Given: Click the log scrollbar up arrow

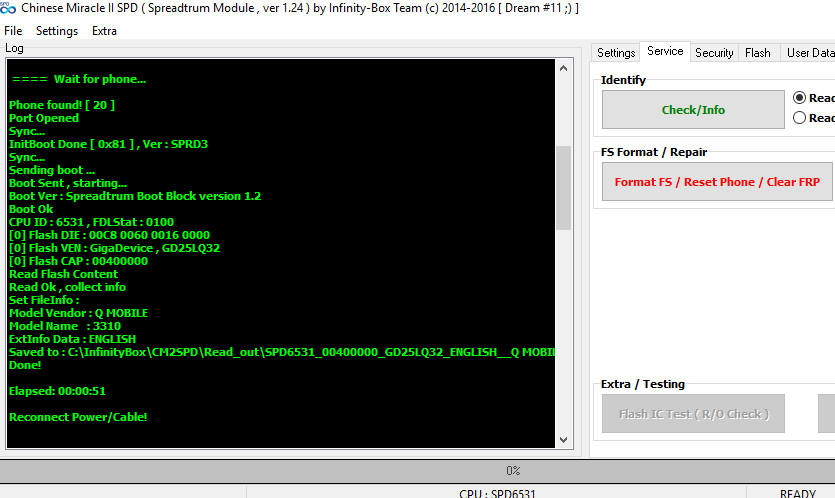Looking at the screenshot, I should click(x=563, y=68).
